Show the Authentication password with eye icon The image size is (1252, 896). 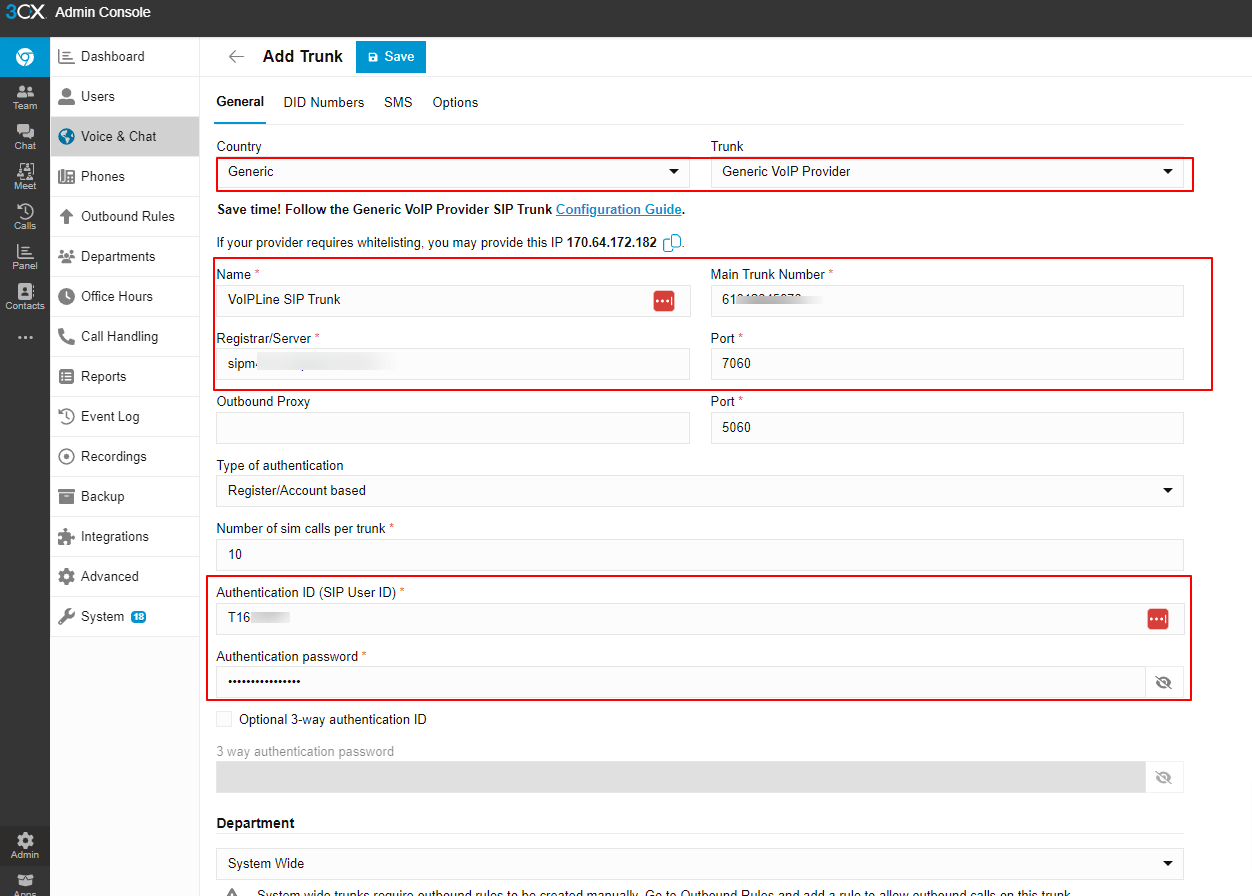tap(1163, 682)
